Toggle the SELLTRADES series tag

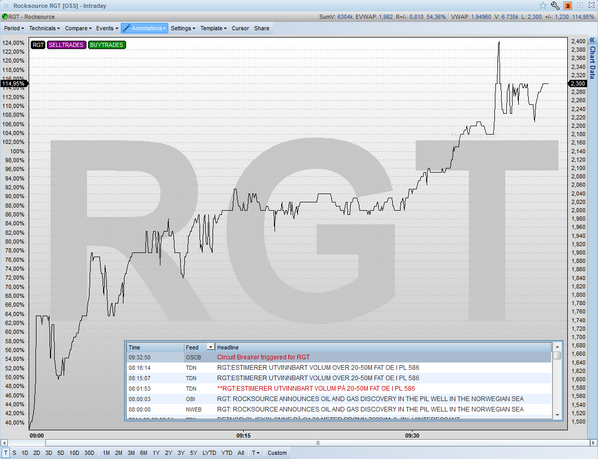tap(66, 45)
